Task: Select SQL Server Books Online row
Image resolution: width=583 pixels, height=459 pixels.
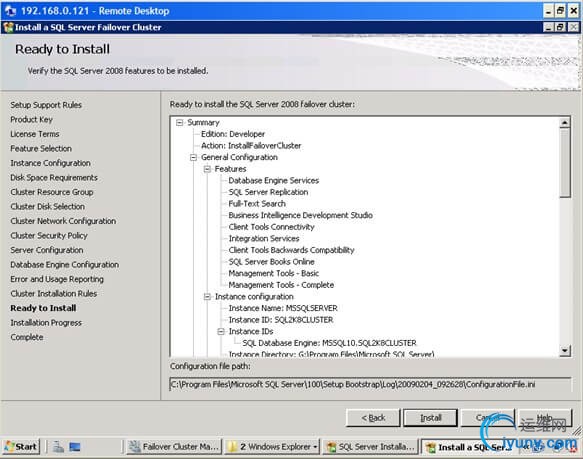Action: [271, 262]
